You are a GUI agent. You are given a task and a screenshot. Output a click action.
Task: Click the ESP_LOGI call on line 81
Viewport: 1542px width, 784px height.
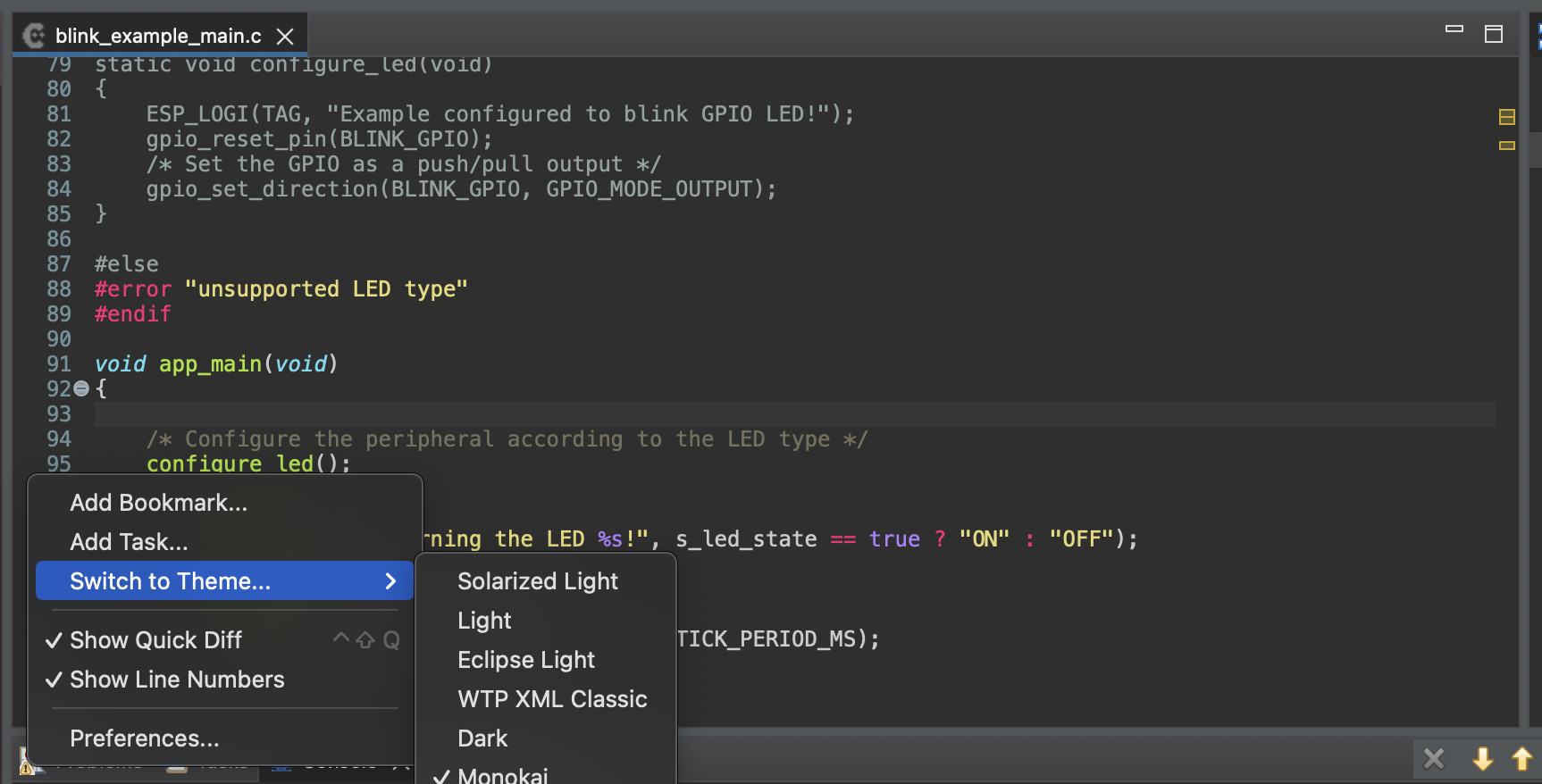coord(198,114)
